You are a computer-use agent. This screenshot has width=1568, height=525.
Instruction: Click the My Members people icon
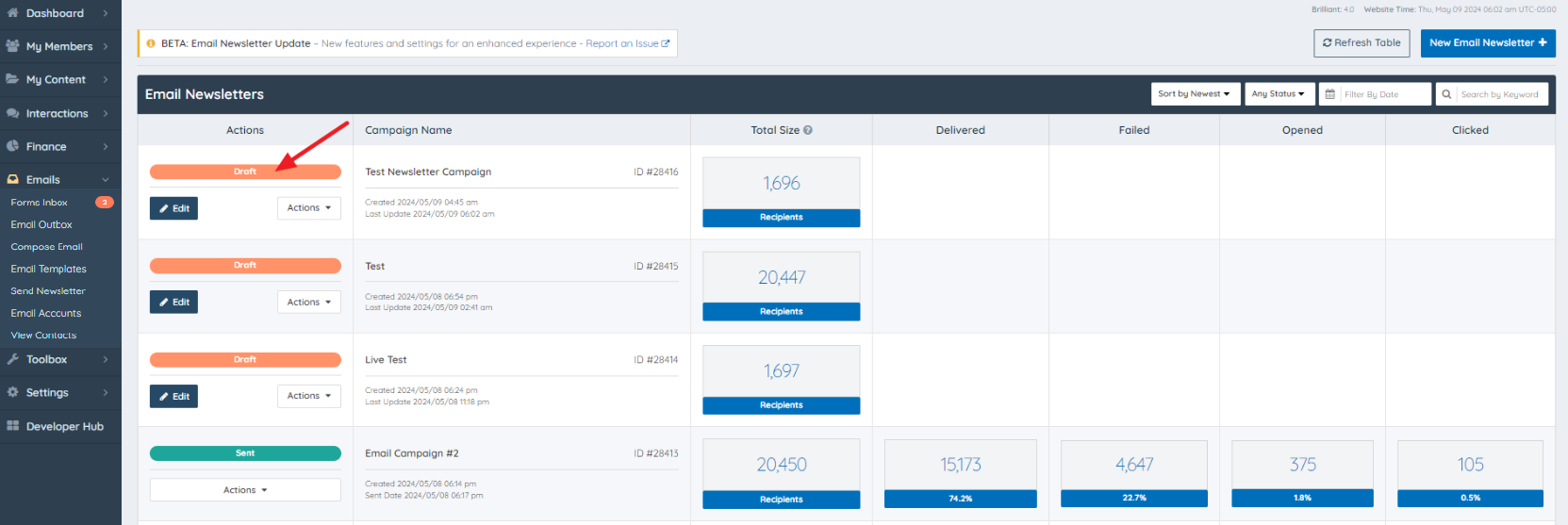[x=12, y=46]
